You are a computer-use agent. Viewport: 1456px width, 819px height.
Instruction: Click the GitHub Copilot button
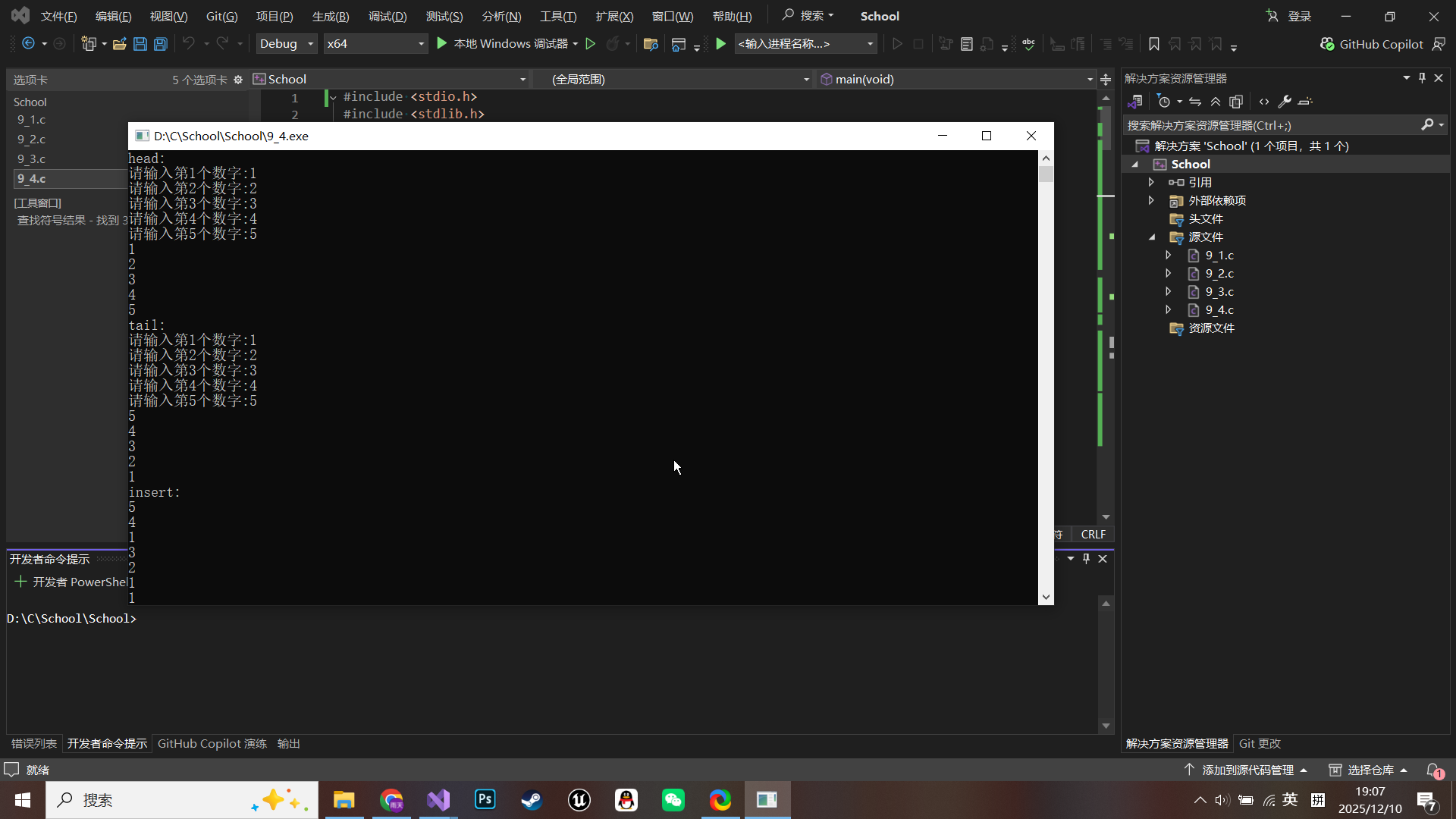pos(1372,44)
